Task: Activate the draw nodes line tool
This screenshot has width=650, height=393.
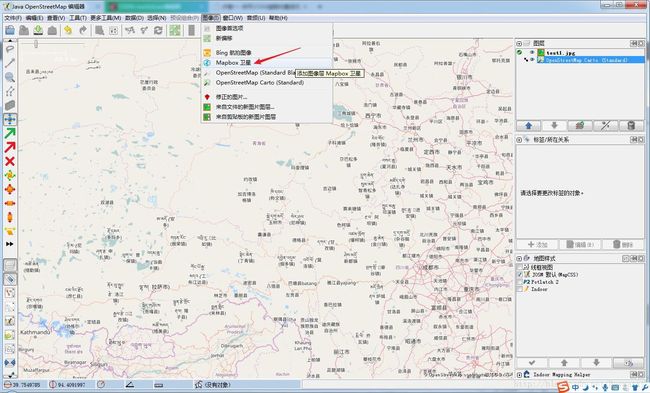Action: 10,63
